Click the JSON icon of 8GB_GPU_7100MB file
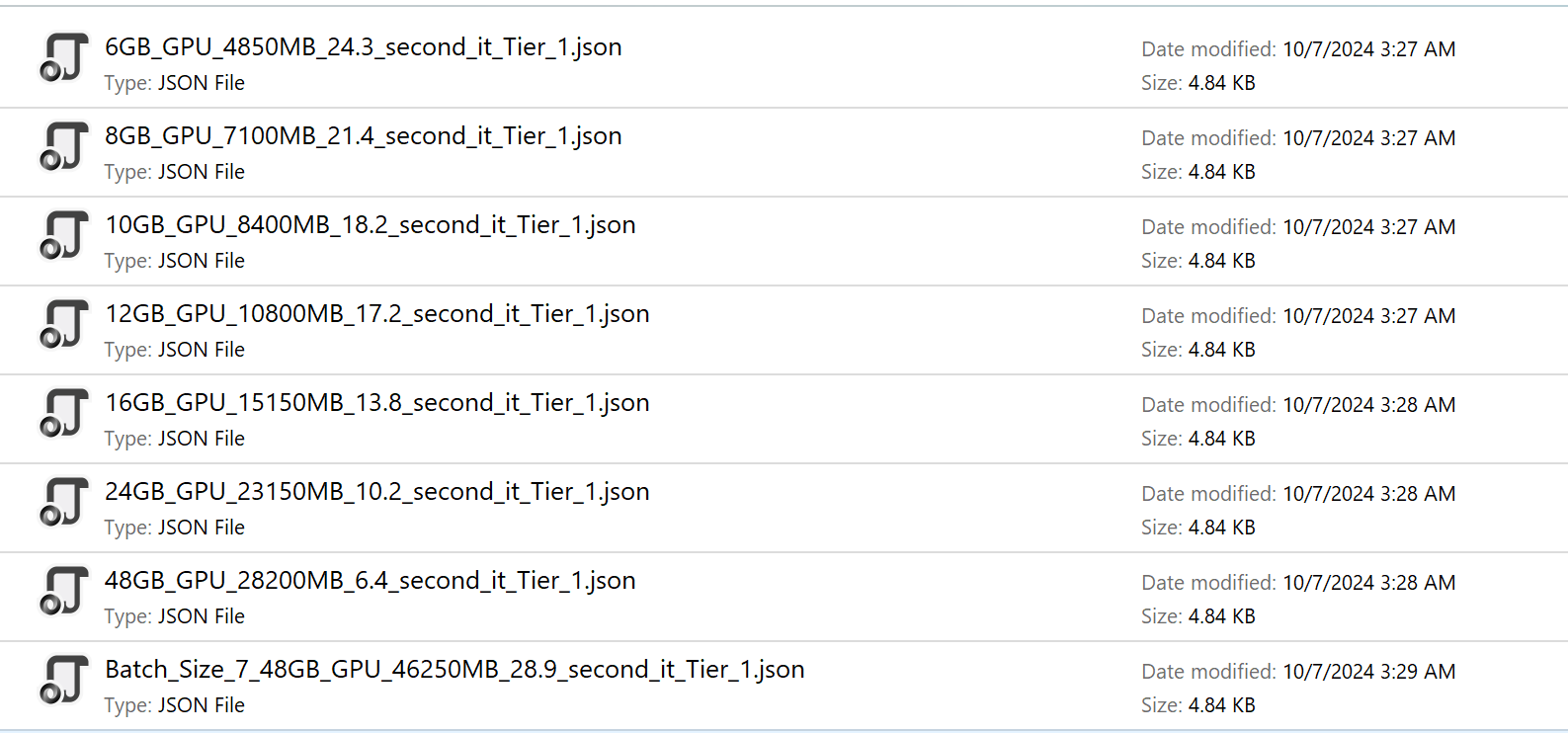This screenshot has height=733, width=1568. click(x=64, y=146)
